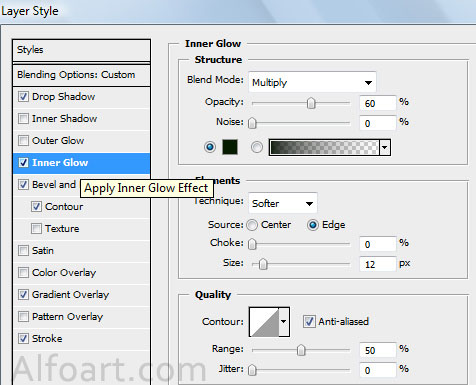Viewport: 476px width, 385px height.
Task: Click the Size value field showing 12
Action: click(378, 264)
